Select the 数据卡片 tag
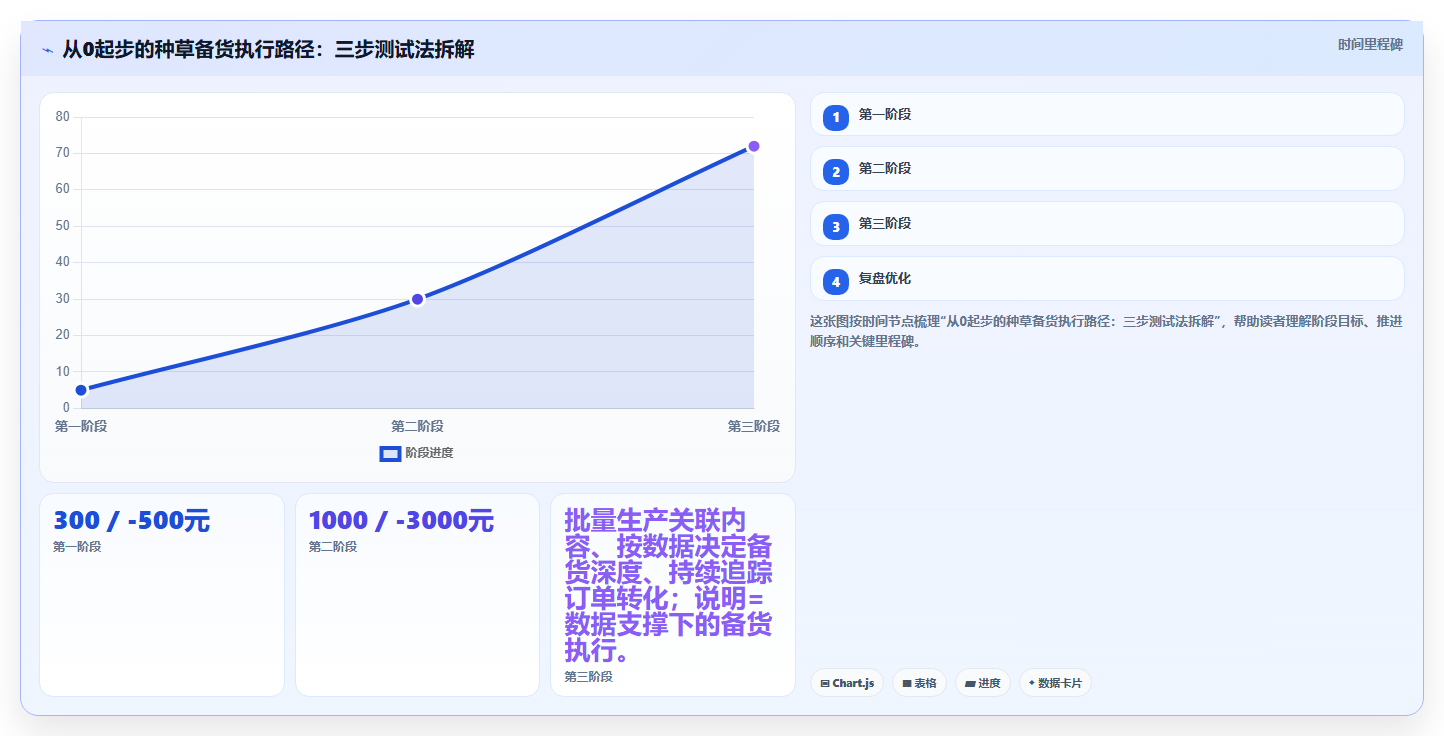1444x736 pixels. [x=1055, y=683]
